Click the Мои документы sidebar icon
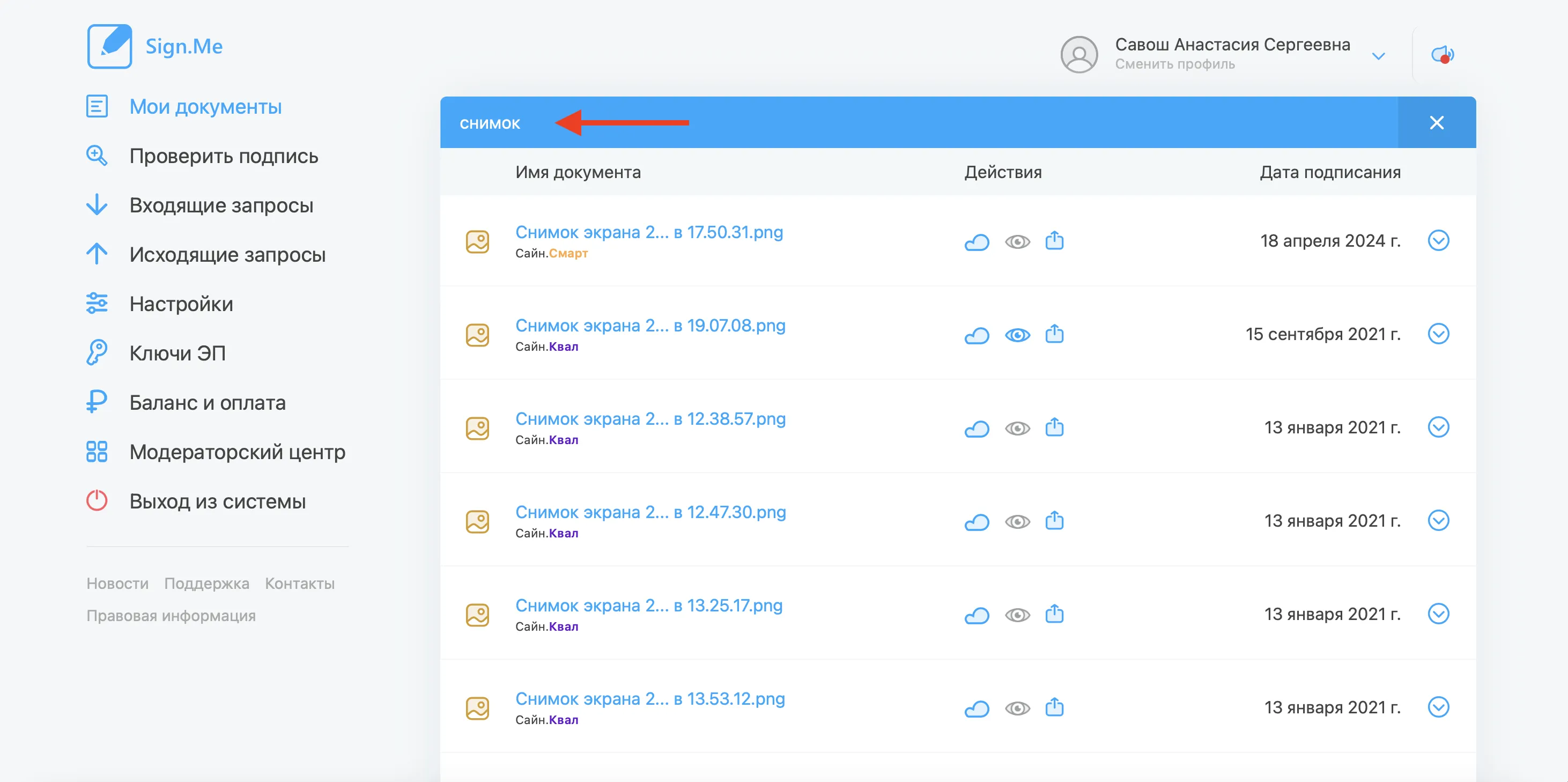 97,106
